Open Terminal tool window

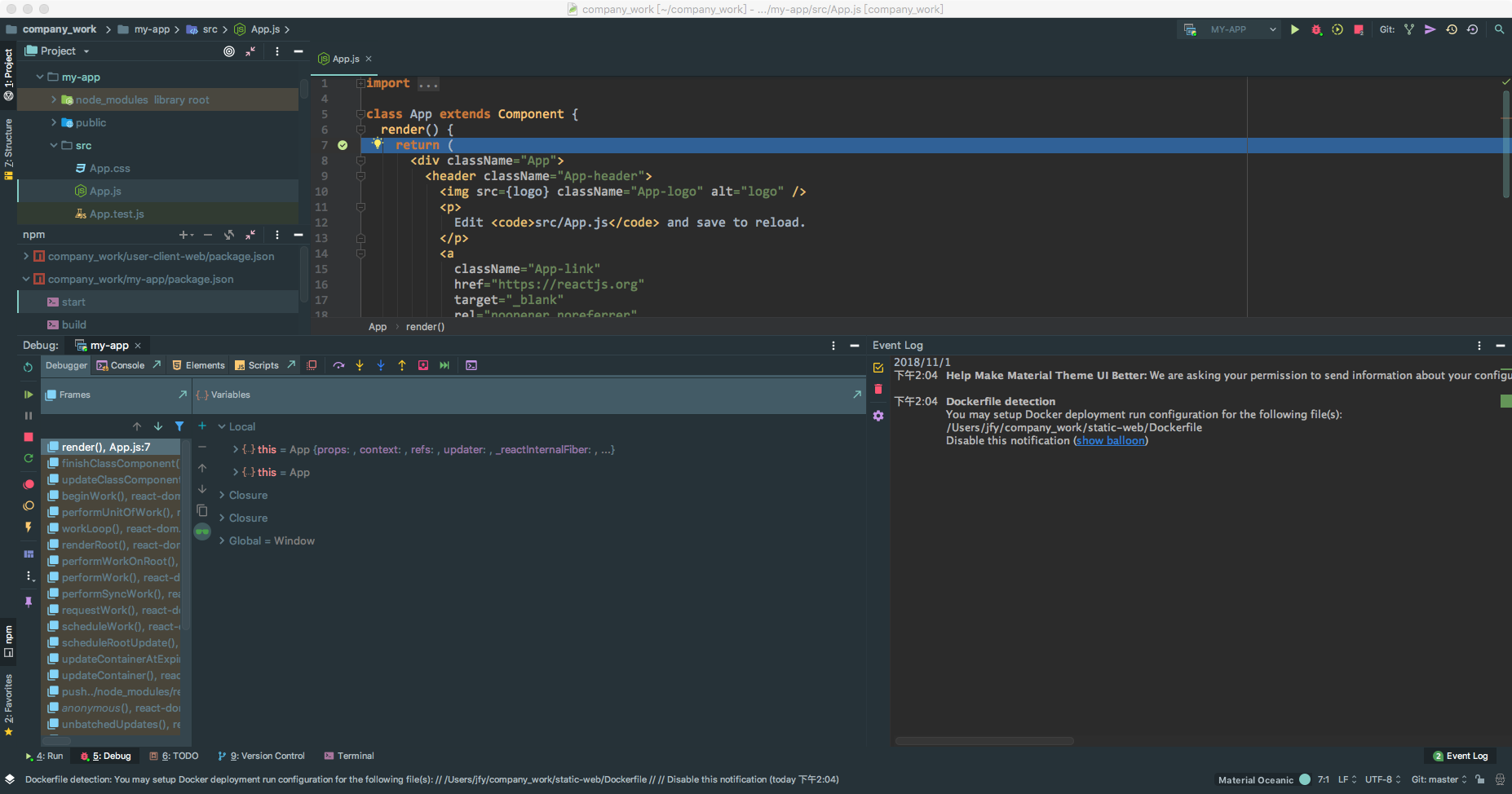click(349, 756)
